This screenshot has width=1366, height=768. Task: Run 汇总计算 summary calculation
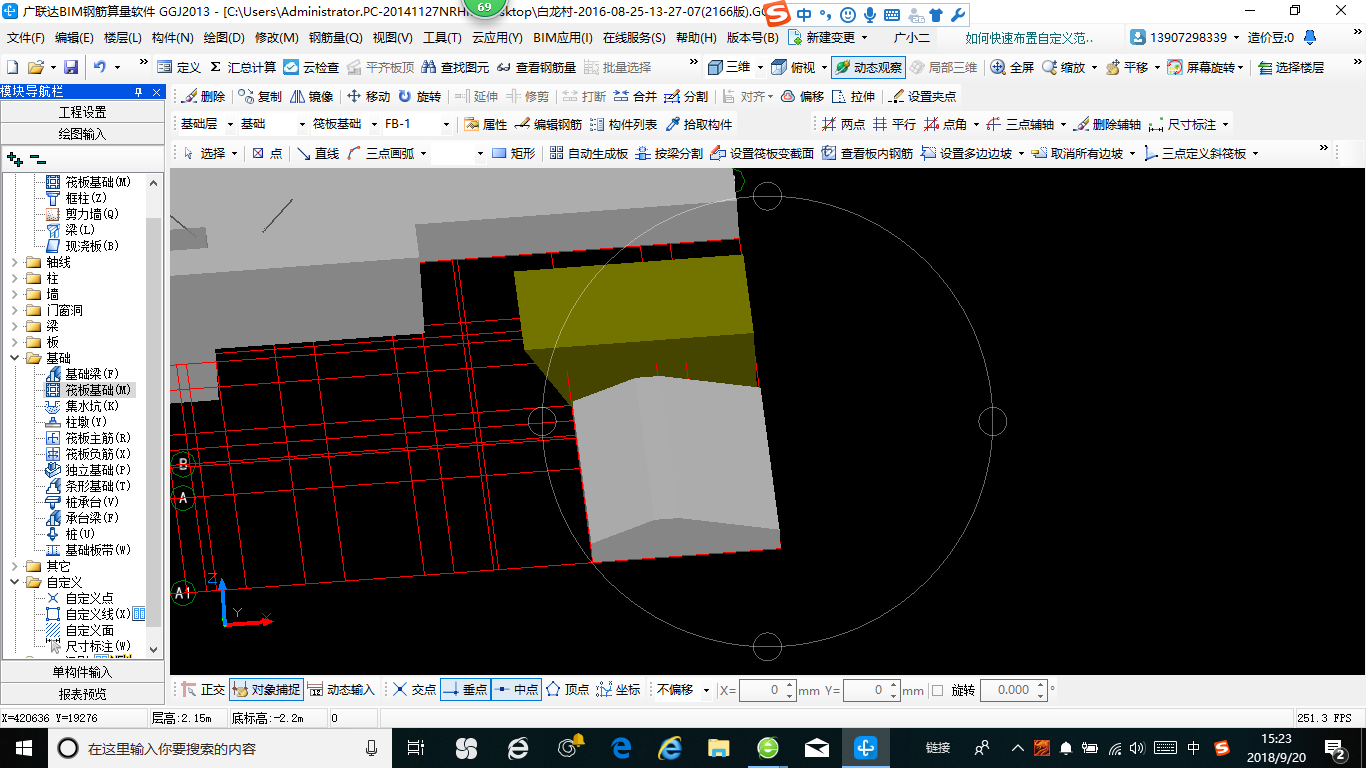242,67
